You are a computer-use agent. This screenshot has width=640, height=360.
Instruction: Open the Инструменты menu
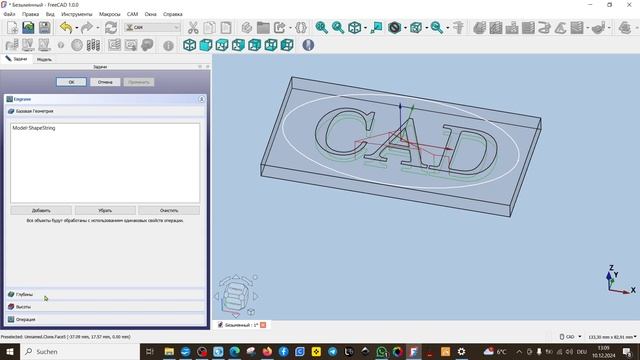(77, 14)
